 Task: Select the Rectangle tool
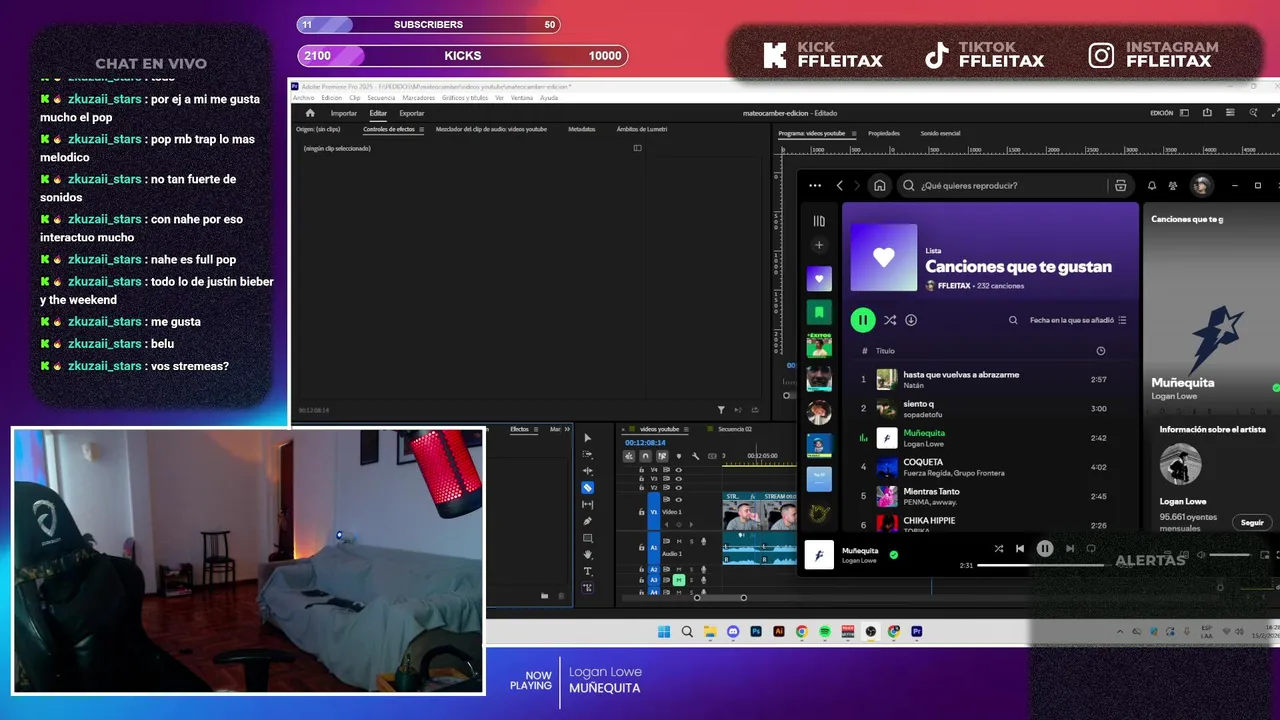click(x=588, y=538)
